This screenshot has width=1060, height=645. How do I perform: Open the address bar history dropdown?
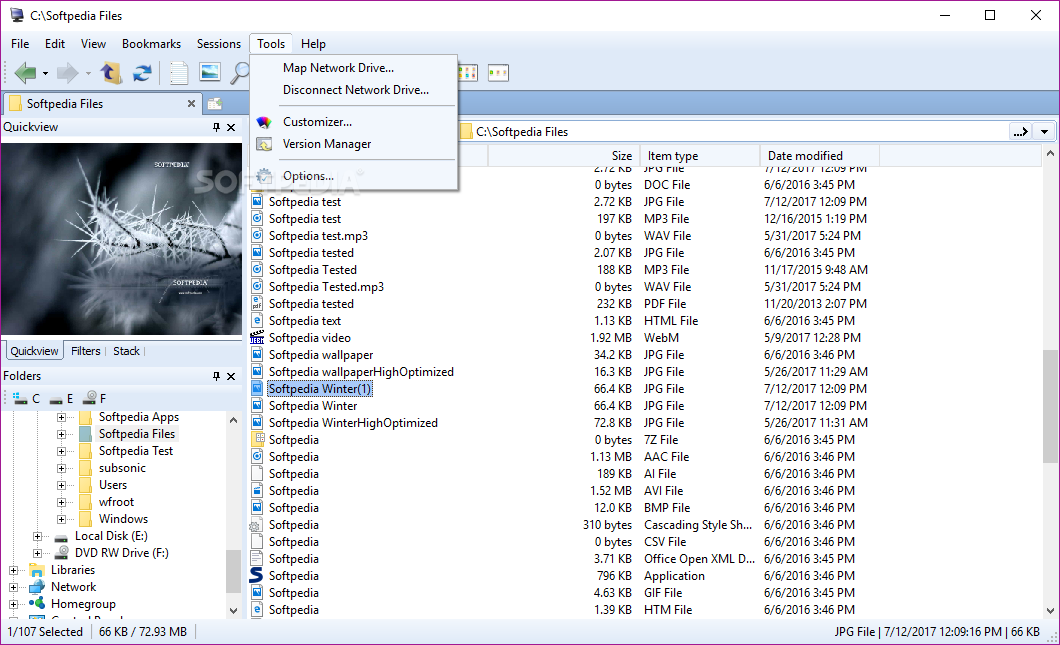click(x=1045, y=132)
